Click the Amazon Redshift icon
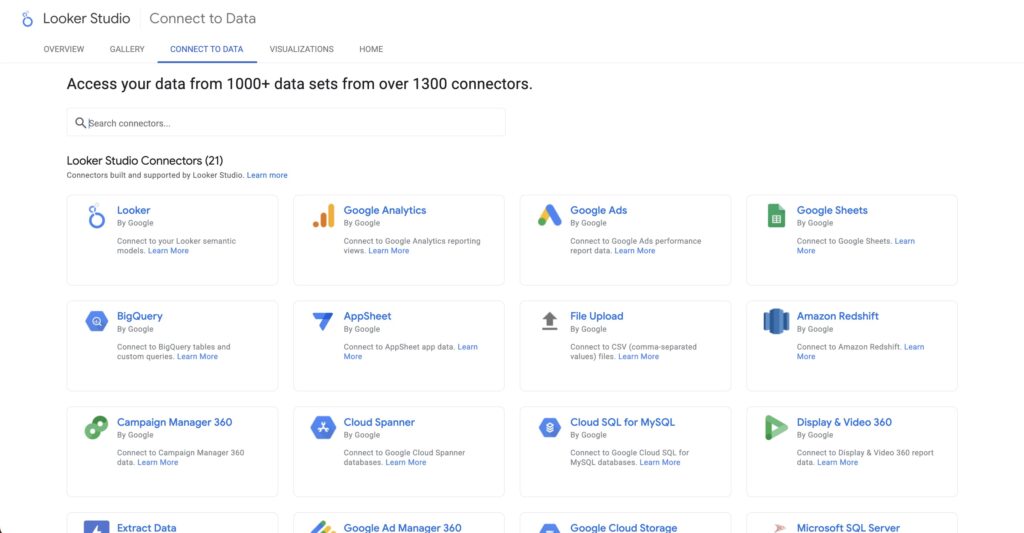Screen dimensions: 1024x533 coord(776,321)
